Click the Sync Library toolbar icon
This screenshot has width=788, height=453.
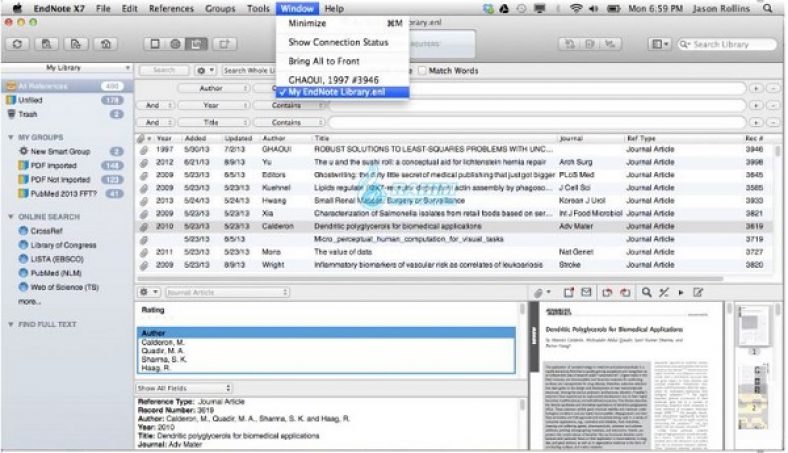point(19,45)
